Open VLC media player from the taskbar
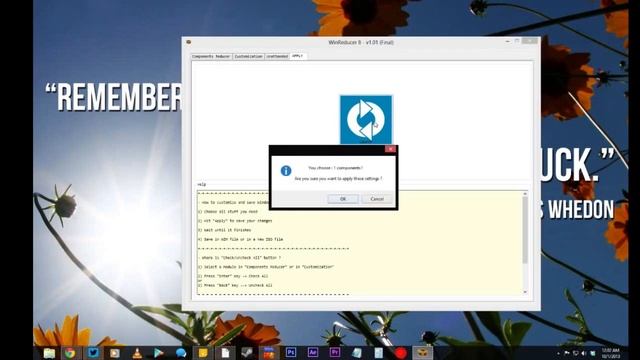Viewport: 640px width, 360px height. point(137,353)
